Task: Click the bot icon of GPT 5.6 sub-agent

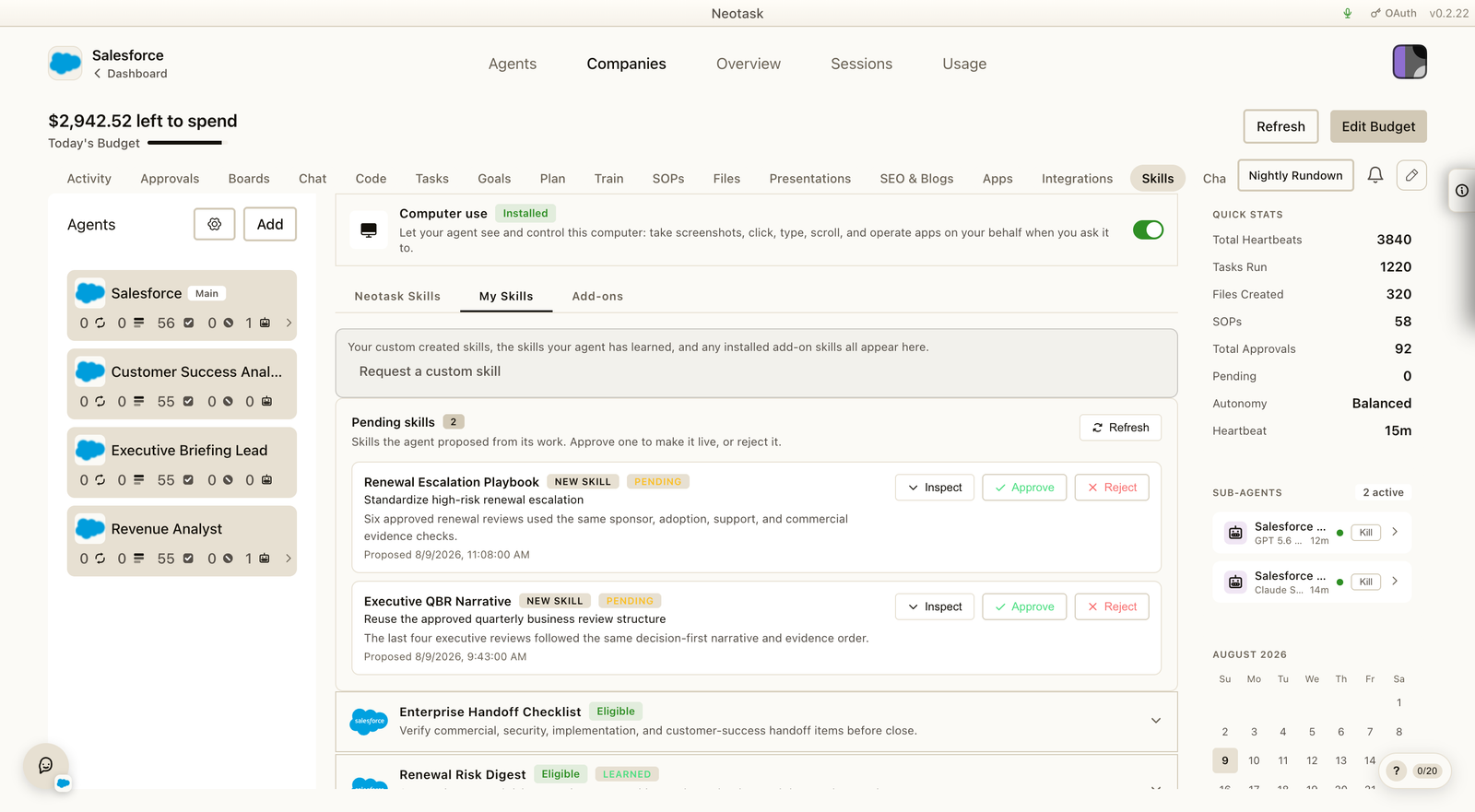Action: point(1235,533)
